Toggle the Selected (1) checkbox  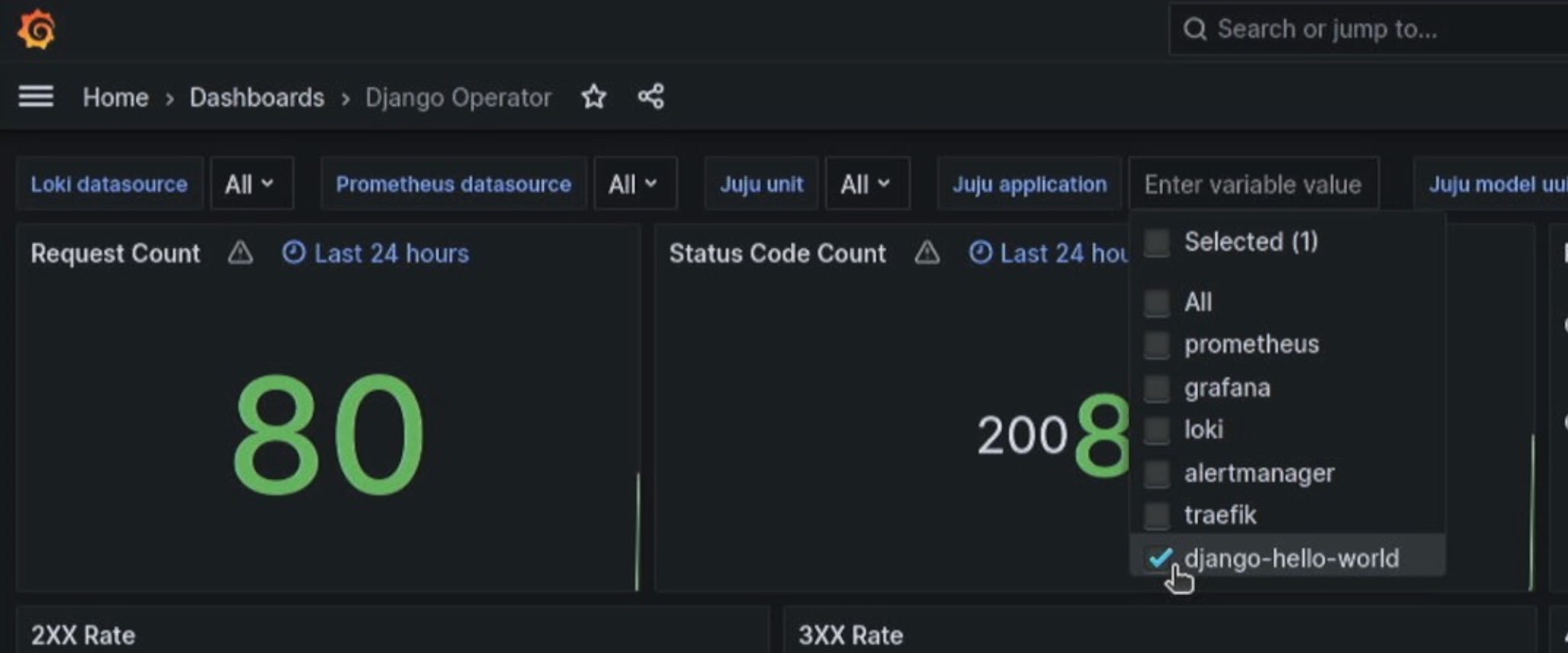1157,243
